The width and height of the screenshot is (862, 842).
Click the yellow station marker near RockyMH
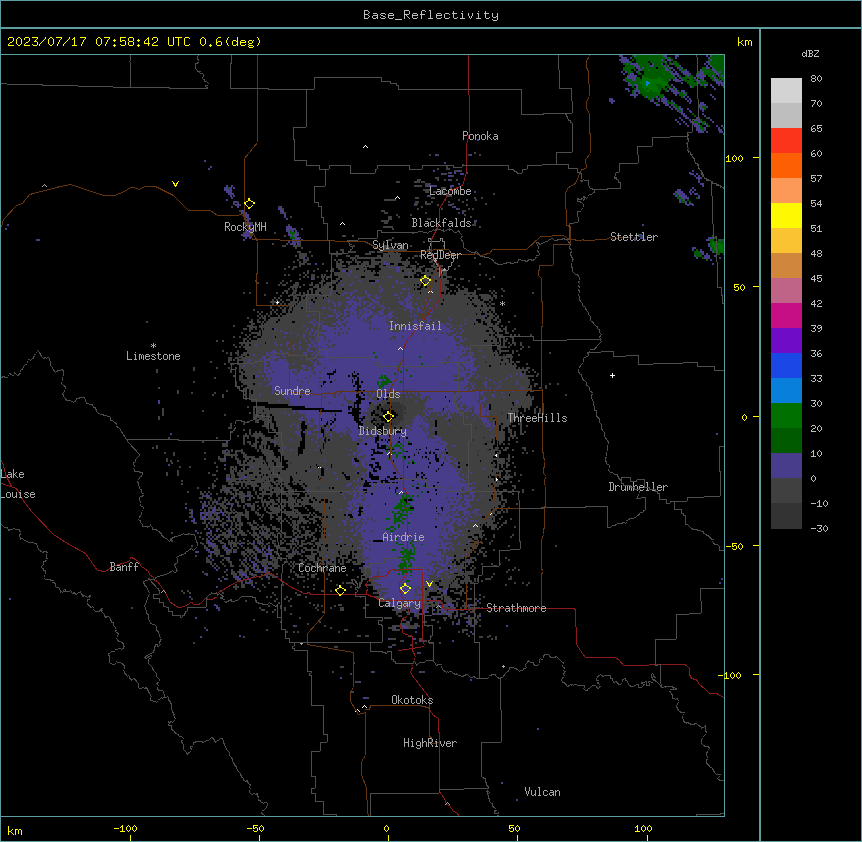coord(250,204)
